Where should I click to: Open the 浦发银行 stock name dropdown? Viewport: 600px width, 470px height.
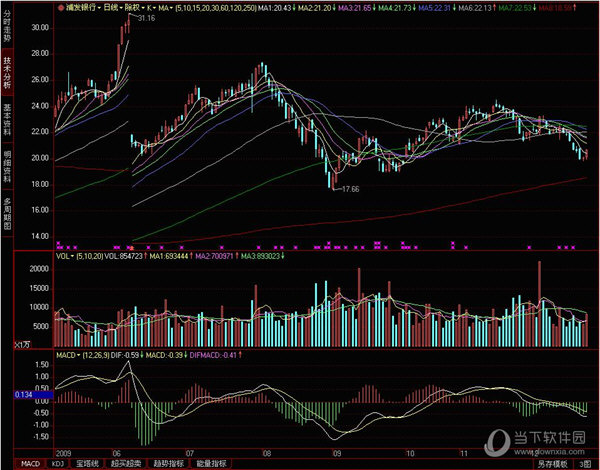tap(83, 8)
